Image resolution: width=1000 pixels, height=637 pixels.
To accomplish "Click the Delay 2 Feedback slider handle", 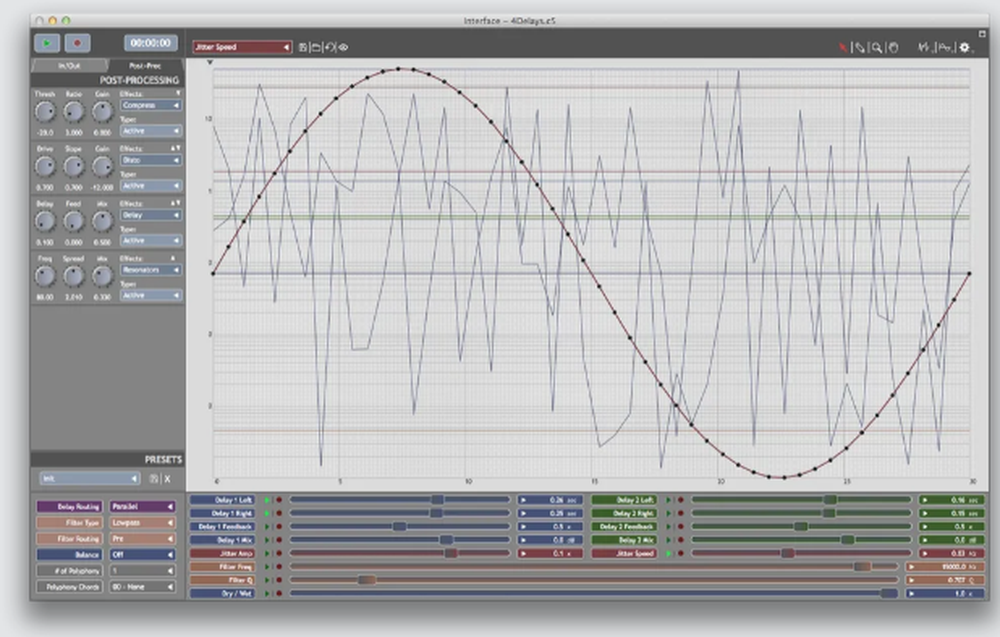I will [801, 527].
